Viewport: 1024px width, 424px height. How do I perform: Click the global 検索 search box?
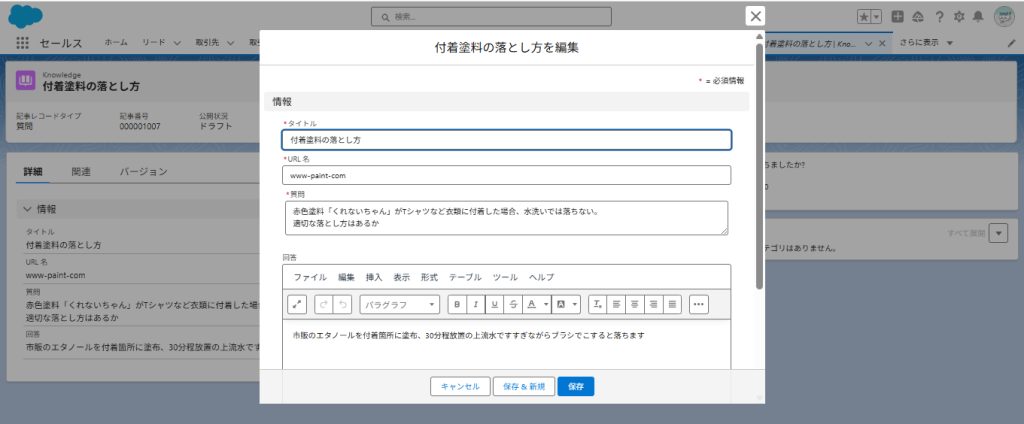(491, 16)
